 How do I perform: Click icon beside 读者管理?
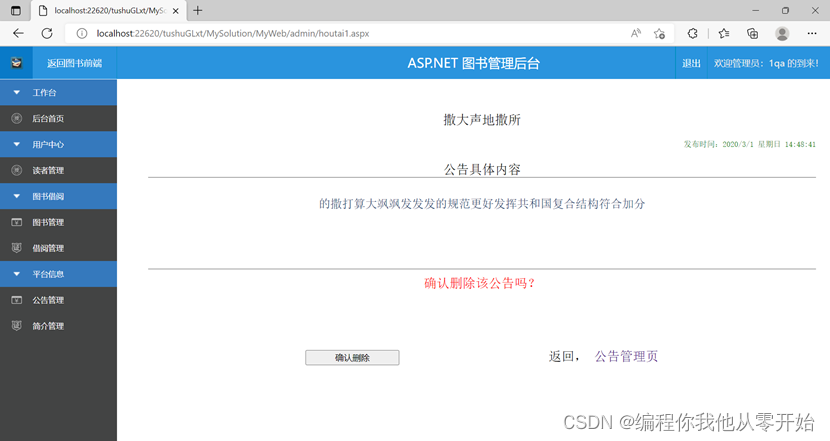click(16, 170)
